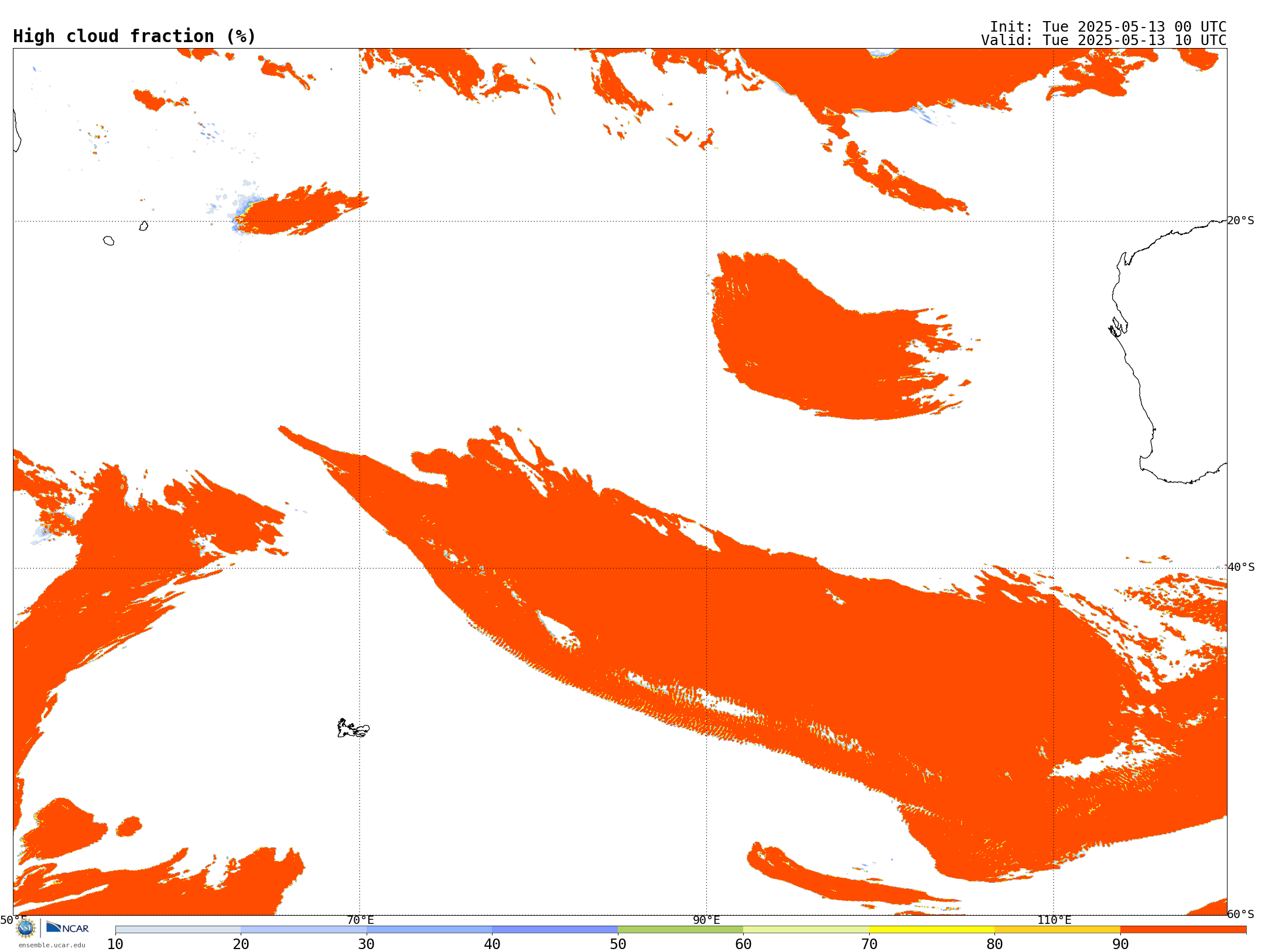The width and height of the screenshot is (1265, 952).
Task: Click the Init time "2025-05-13 00 UTC" line
Action: (x=1108, y=27)
